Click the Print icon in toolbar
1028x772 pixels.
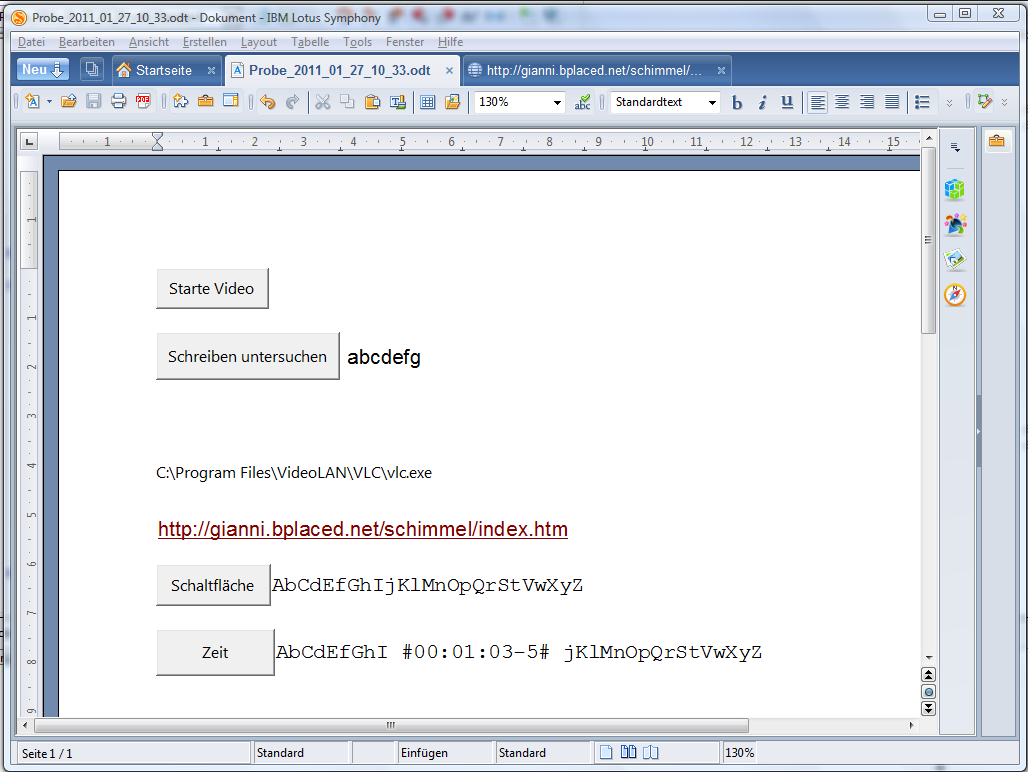pos(119,102)
